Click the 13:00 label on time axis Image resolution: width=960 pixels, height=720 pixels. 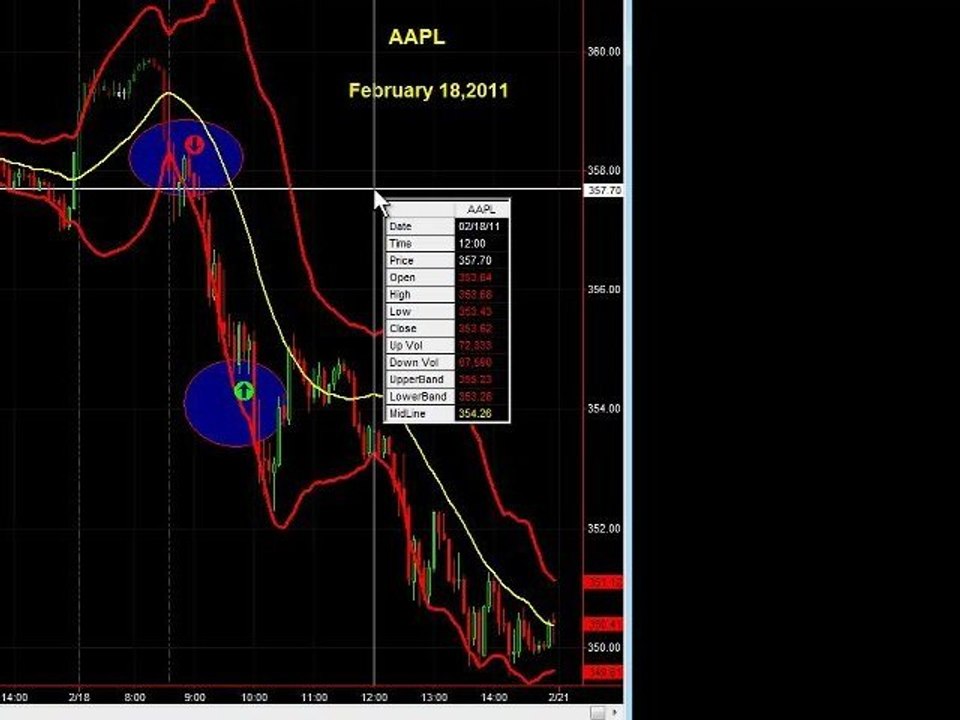click(x=434, y=697)
